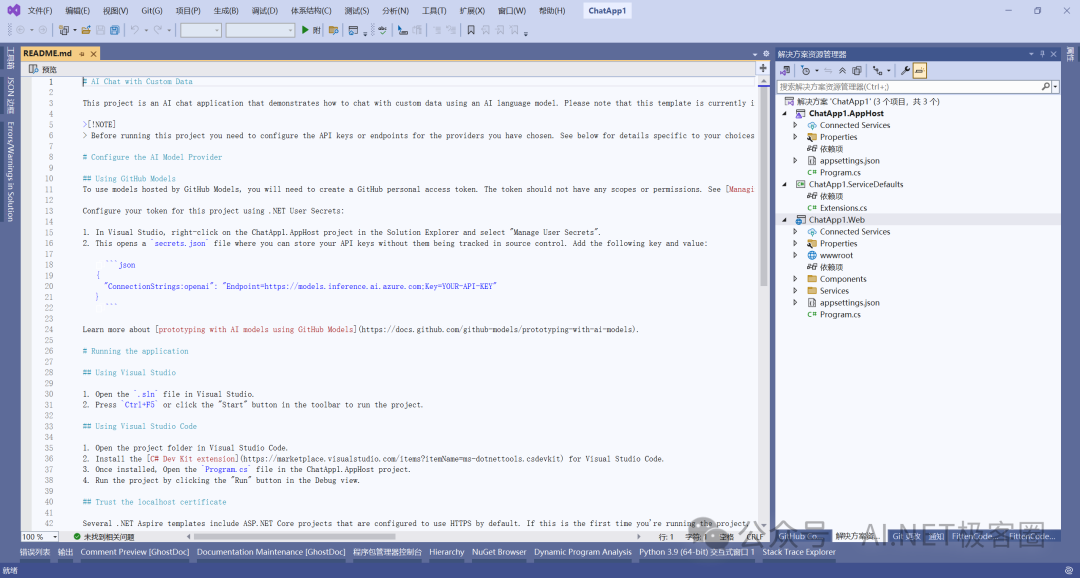
Task: Click CRLF line ending indicator
Action: tap(755, 537)
